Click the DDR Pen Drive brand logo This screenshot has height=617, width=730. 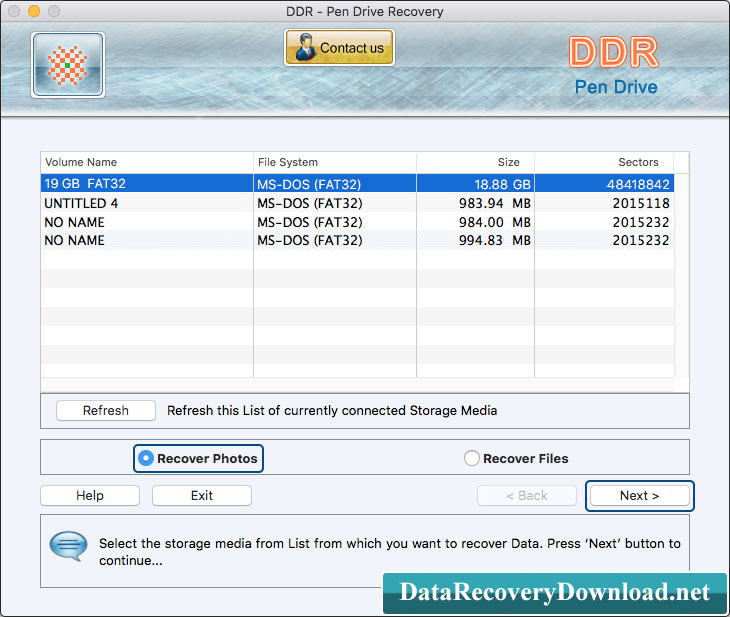pos(615,66)
